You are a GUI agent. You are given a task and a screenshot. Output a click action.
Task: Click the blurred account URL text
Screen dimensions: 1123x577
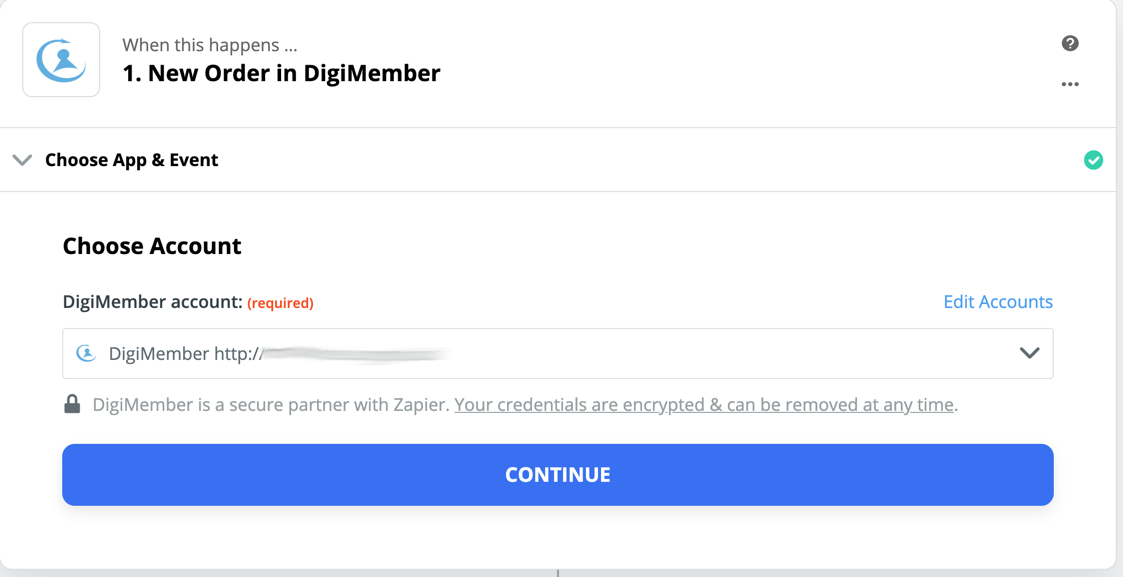coord(355,353)
